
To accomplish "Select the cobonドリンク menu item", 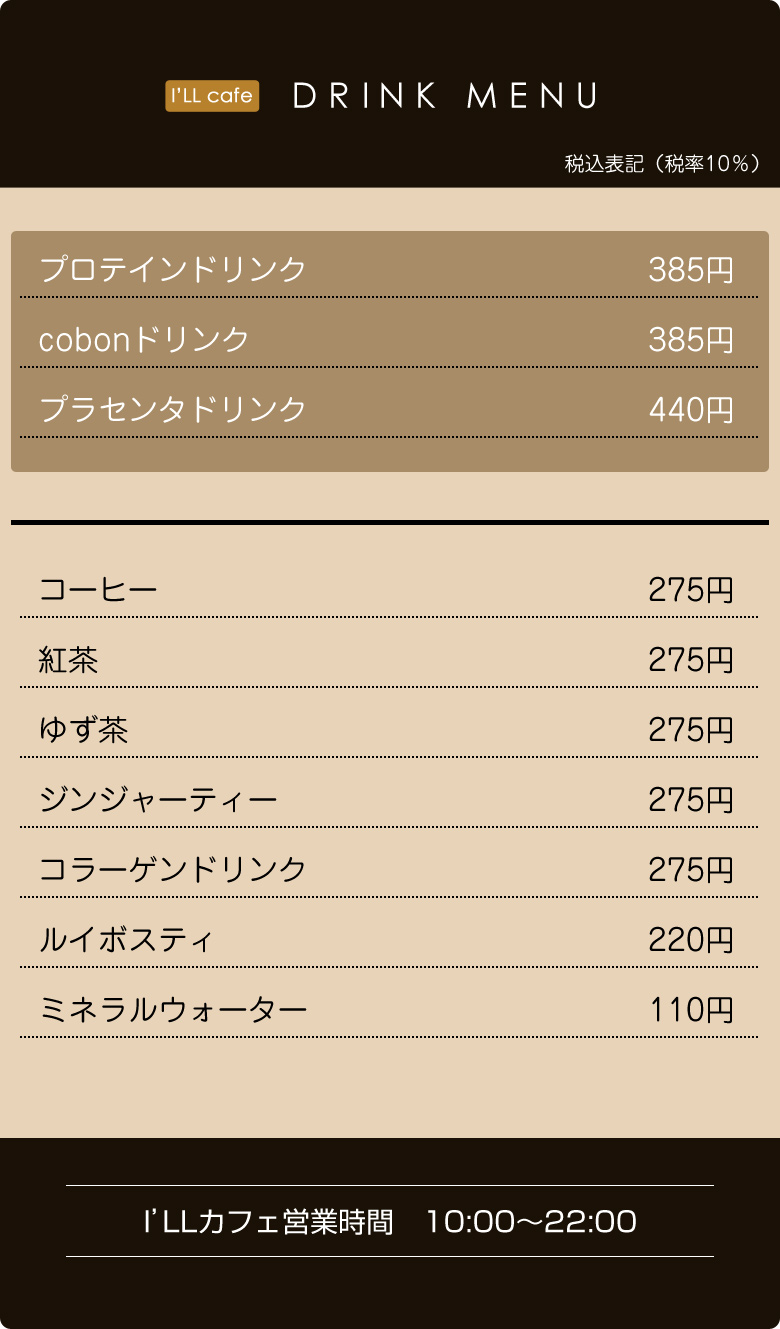I will click(388, 339).
